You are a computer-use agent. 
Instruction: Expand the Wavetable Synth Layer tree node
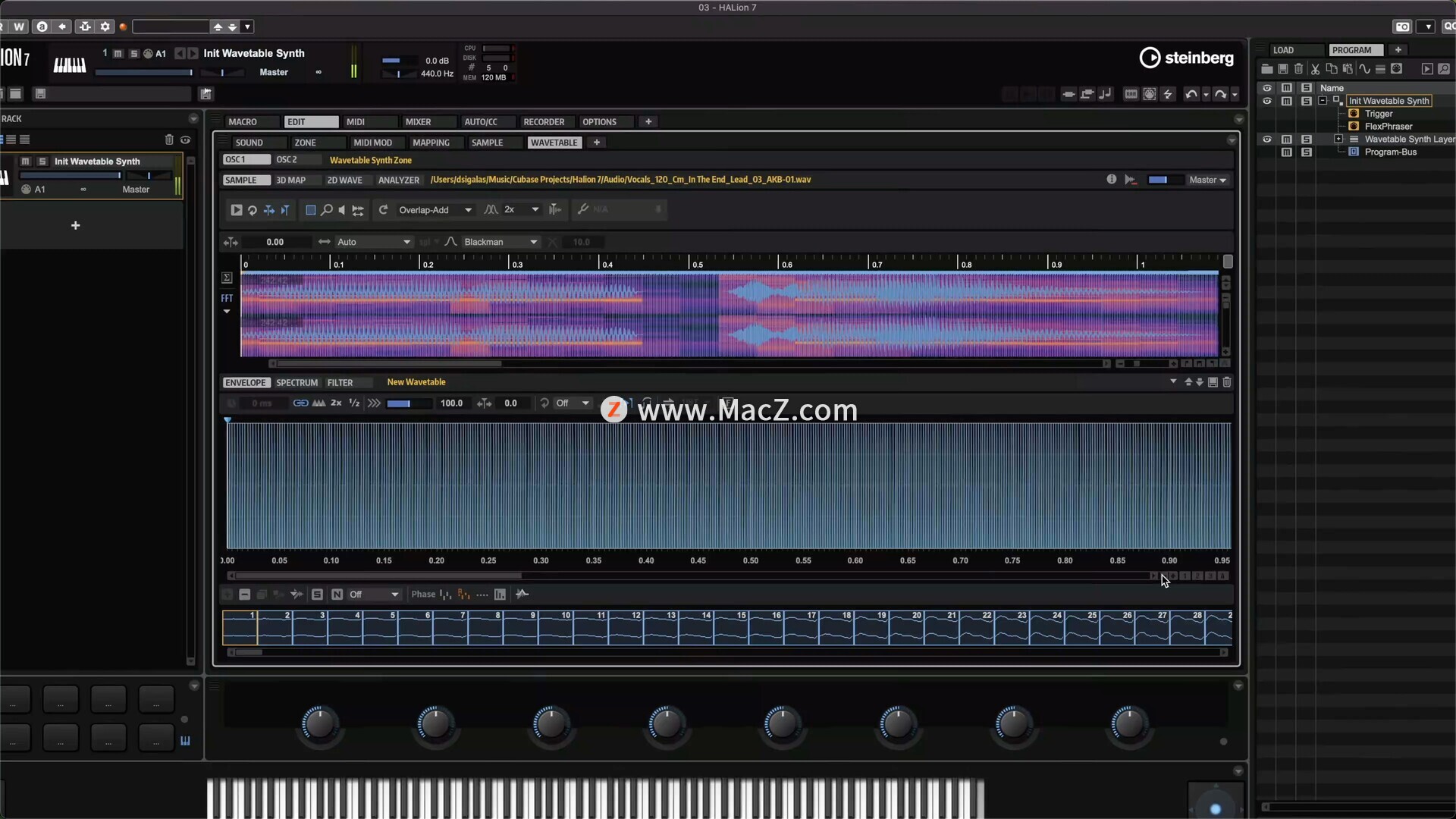[x=1338, y=140]
